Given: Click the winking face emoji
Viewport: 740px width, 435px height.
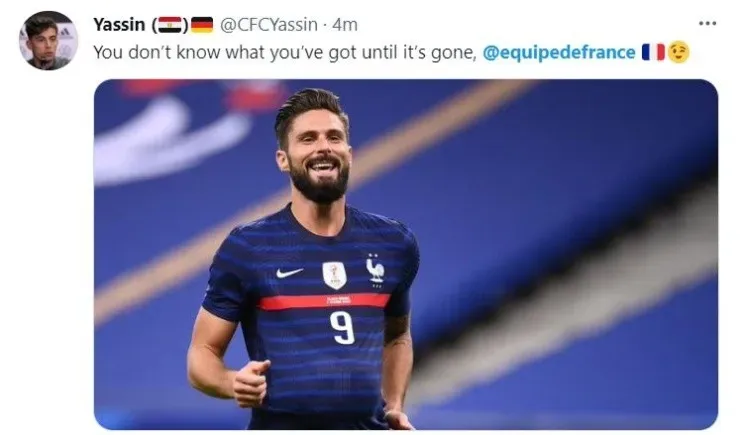Looking at the screenshot, I should point(678,52).
